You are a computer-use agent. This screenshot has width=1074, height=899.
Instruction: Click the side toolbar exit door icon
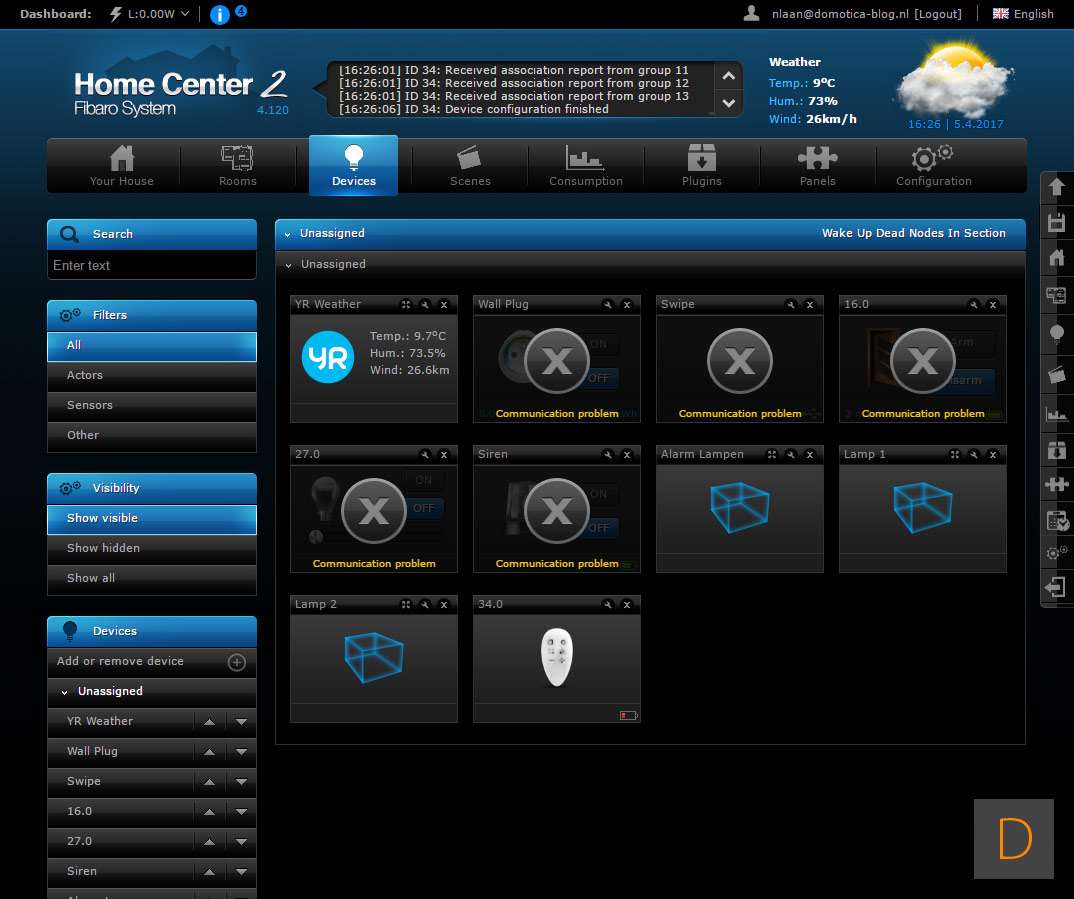(1055, 587)
